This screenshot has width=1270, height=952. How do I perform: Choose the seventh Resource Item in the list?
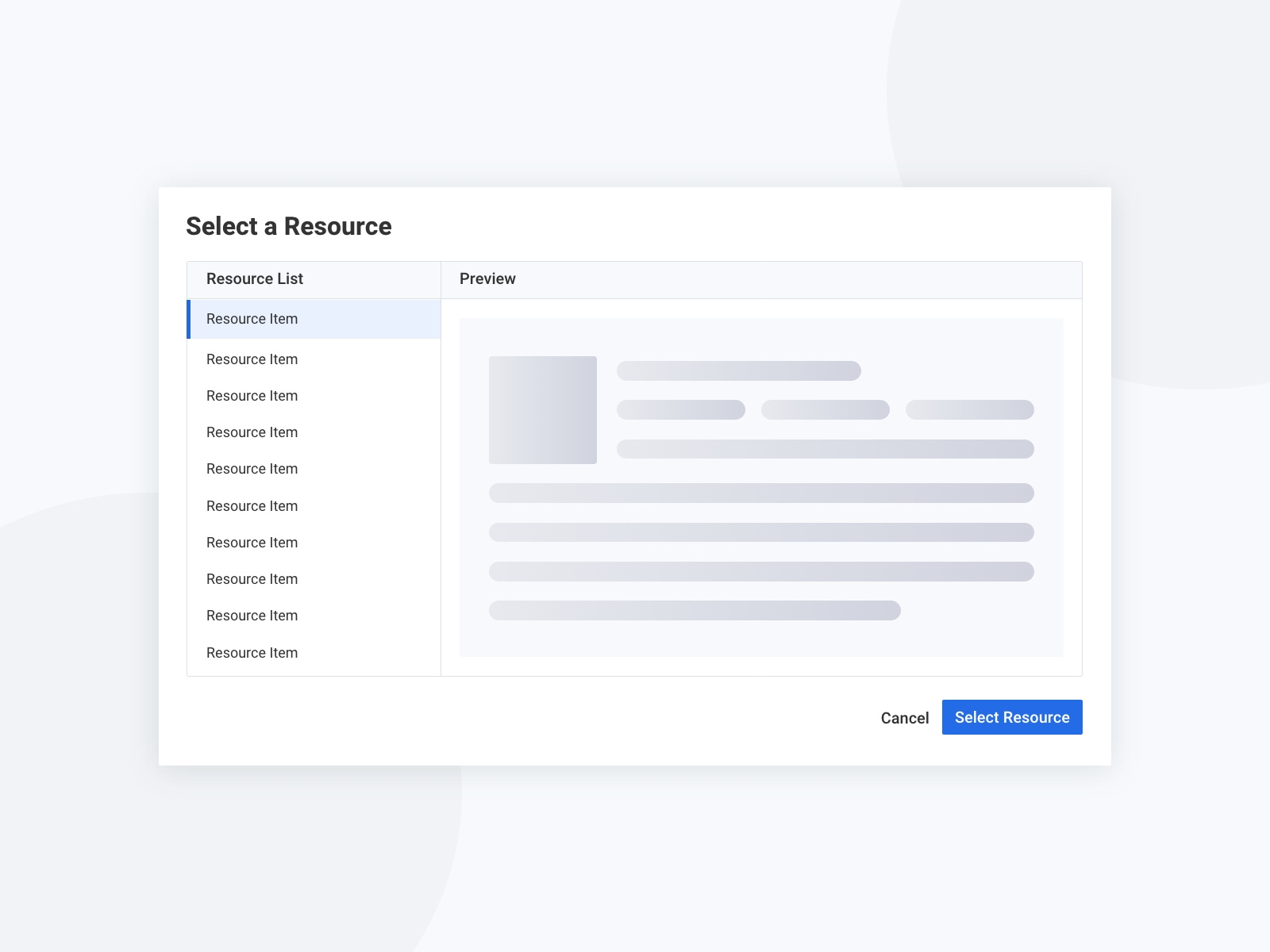click(314, 543)
